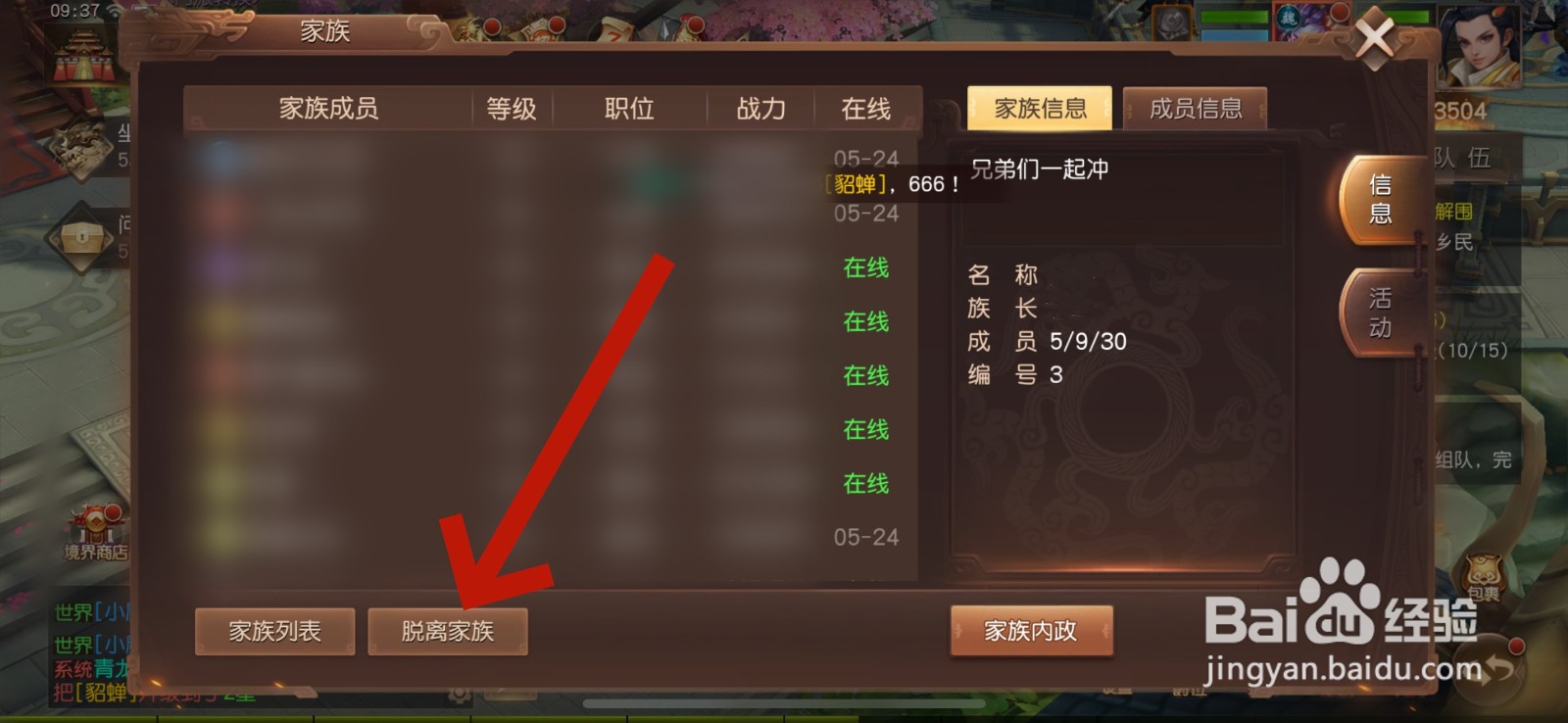This screenshot has height=723, width=1568.
Task: Select the 活动 side tab
Action: (x=1380, y=313)
